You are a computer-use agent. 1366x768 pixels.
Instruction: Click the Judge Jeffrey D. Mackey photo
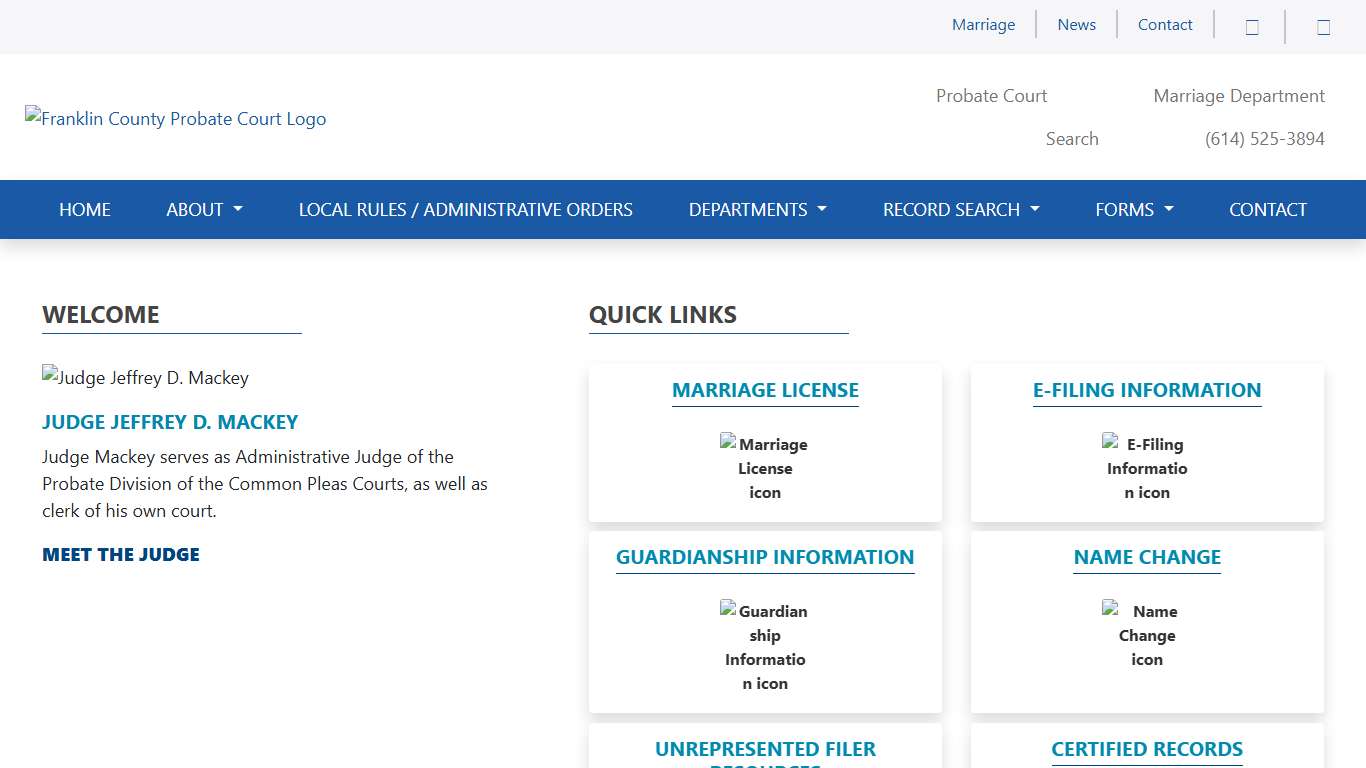tap(146, 378)
